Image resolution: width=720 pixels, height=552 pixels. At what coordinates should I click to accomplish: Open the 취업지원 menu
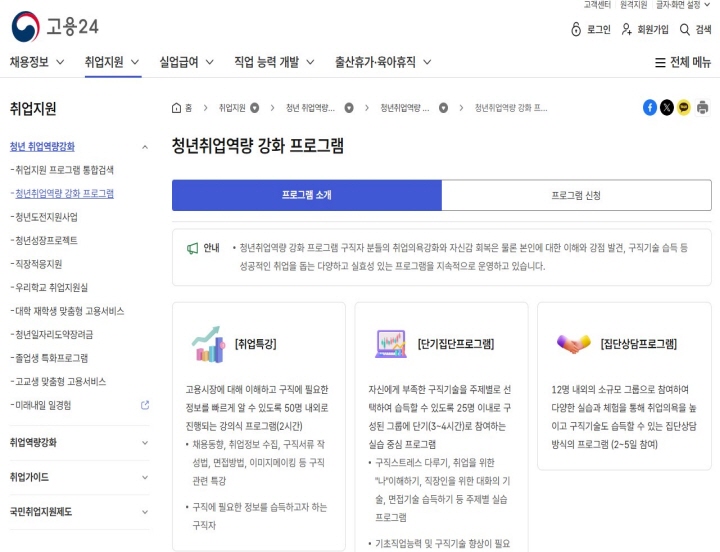click(112, 62)
